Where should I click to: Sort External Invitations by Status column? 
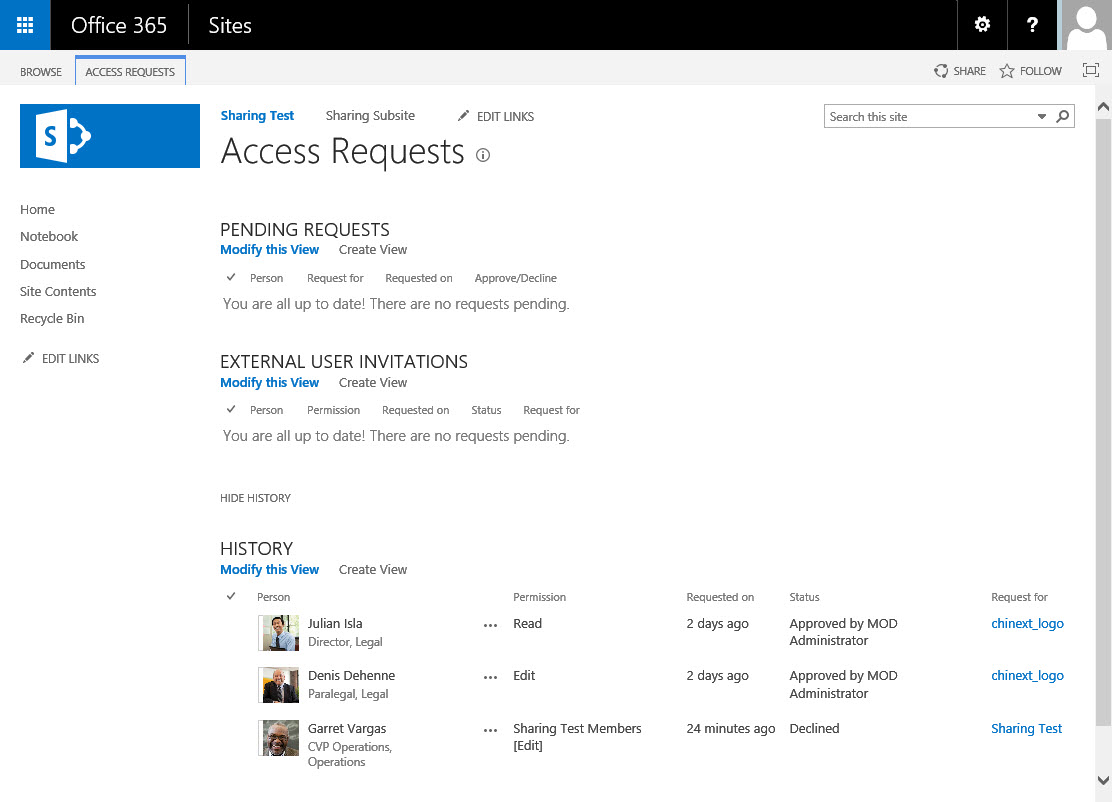click(486, 410)
